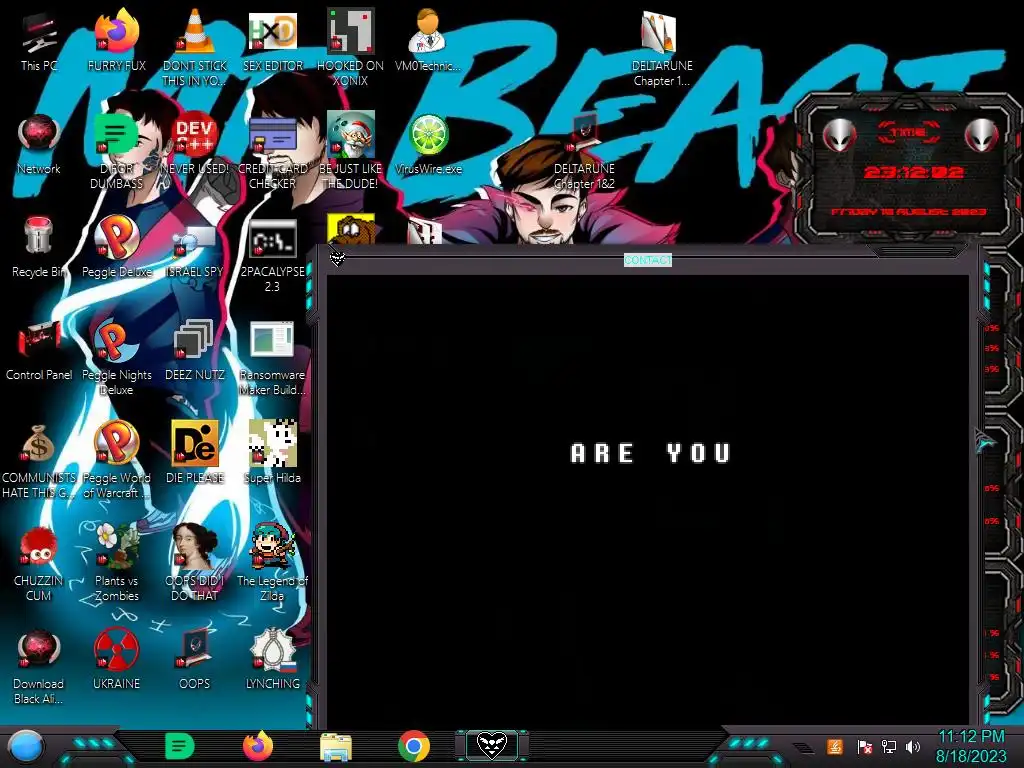
Task: Open the VM0Technic doctor icon
Action: click(428, 42)
